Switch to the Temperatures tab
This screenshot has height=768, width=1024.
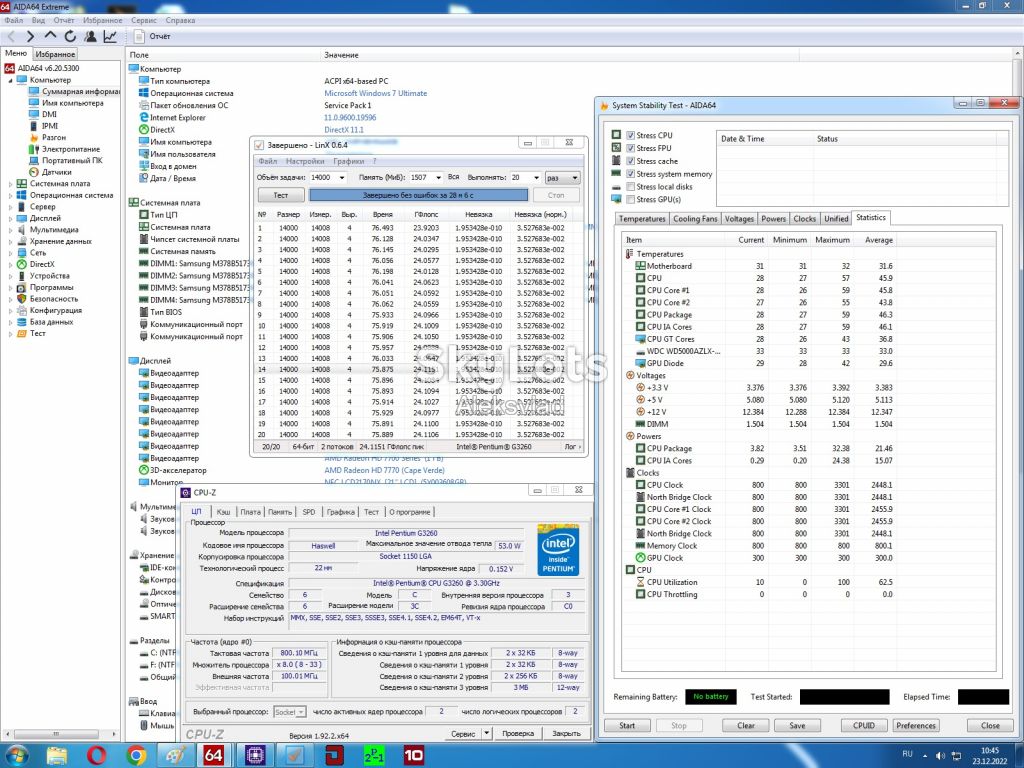click(x=642, y=219)
